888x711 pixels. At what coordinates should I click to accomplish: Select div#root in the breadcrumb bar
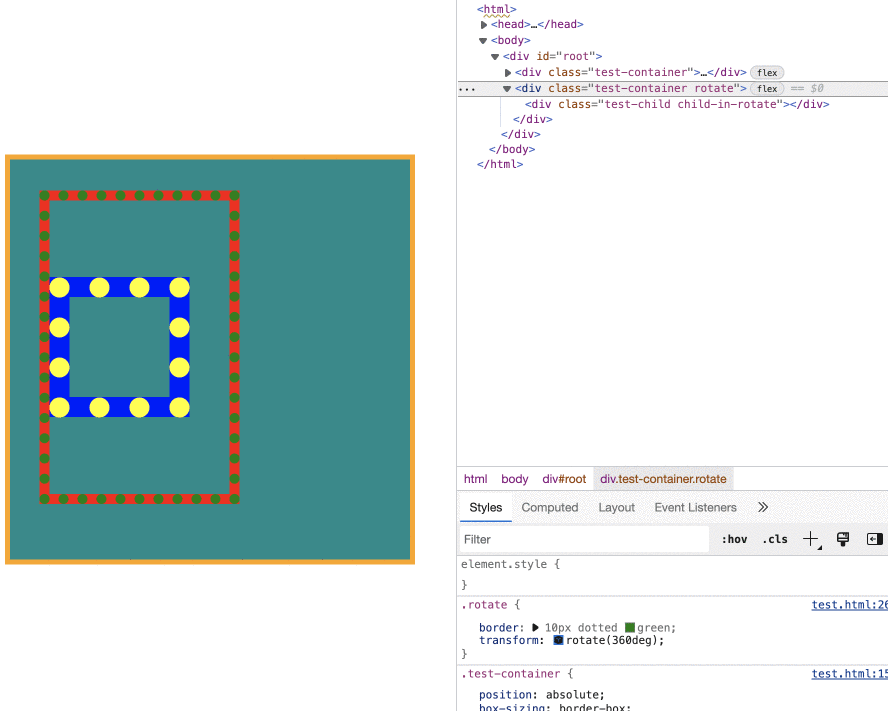pos(564,479)
